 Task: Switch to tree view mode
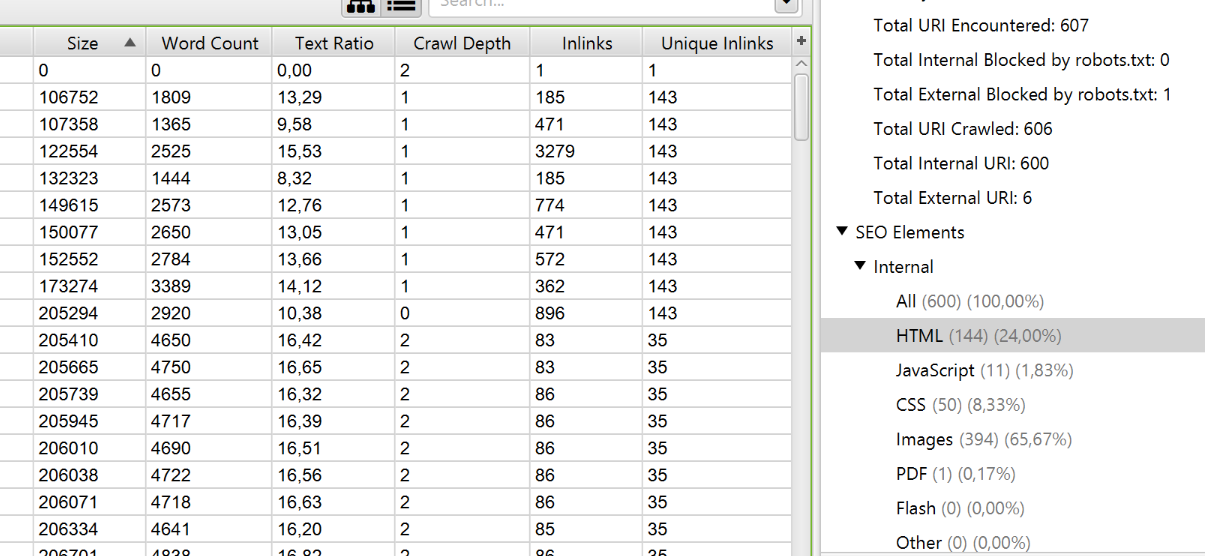[x=360, y=6]
